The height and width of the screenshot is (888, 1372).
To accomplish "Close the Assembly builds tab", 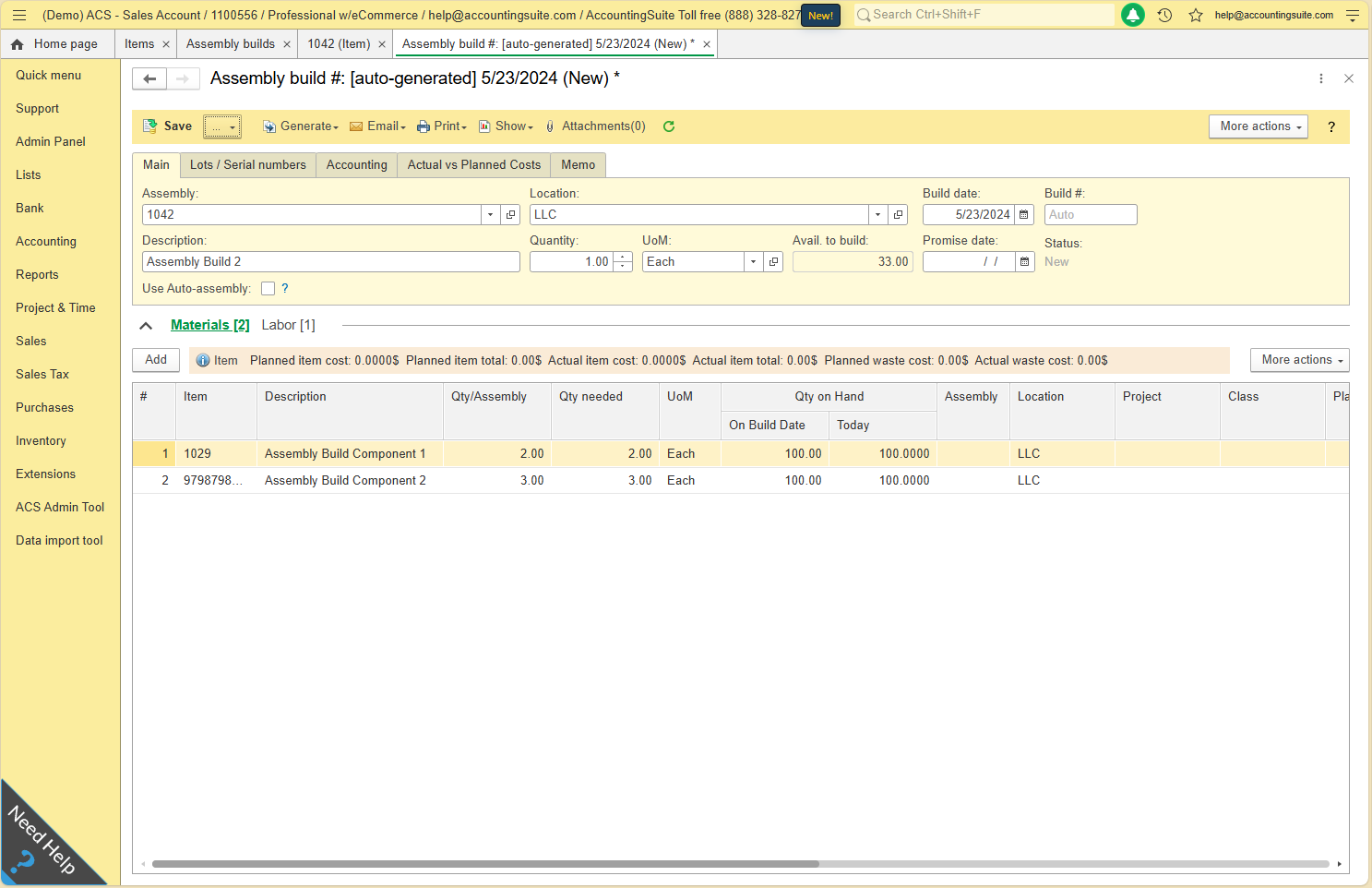I will point(287,44).
